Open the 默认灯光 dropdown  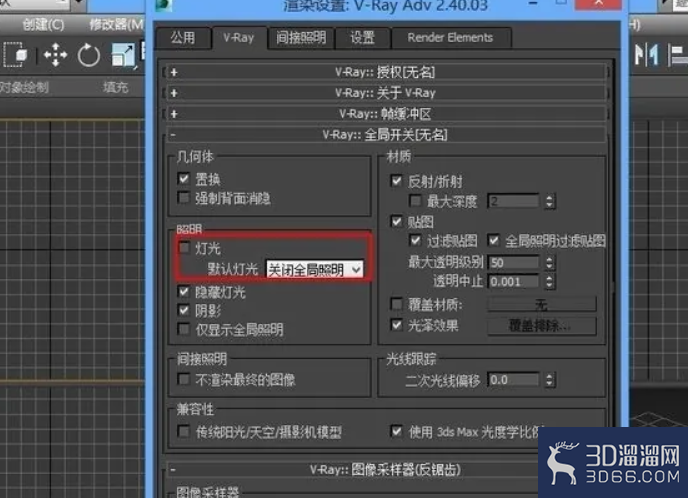315,269
